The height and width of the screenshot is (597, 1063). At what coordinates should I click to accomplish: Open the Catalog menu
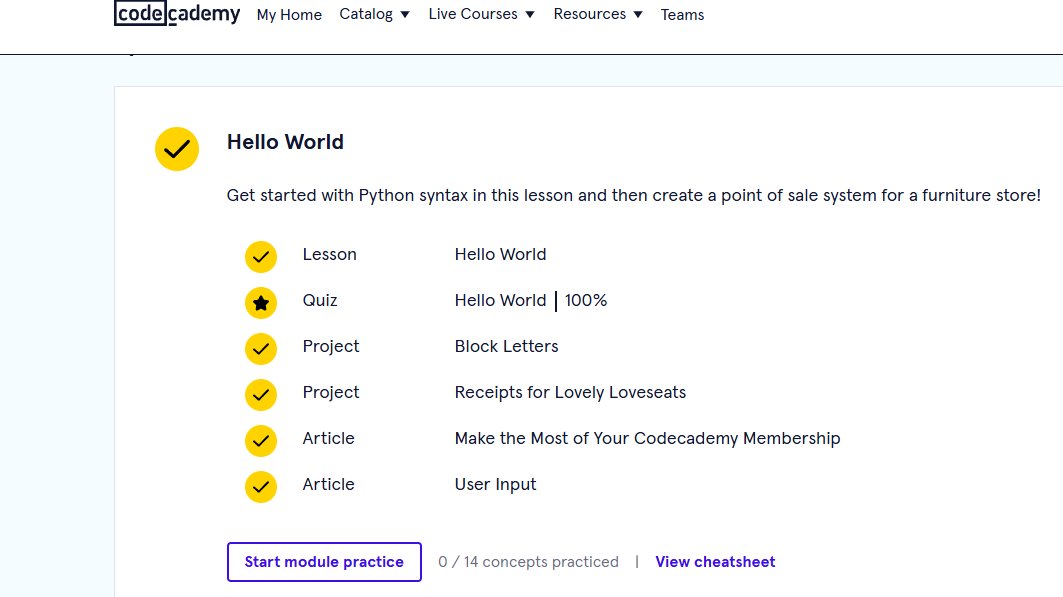374,14
